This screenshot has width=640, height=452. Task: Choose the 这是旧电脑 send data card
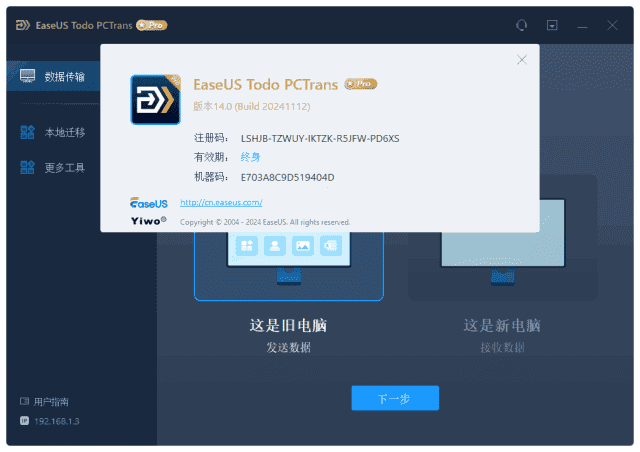pos(288,280)
